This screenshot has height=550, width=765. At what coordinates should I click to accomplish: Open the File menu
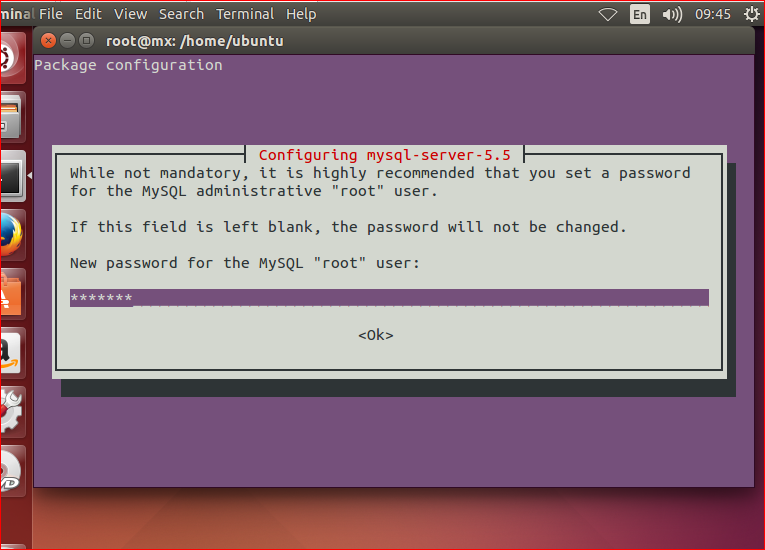[51, 14]
